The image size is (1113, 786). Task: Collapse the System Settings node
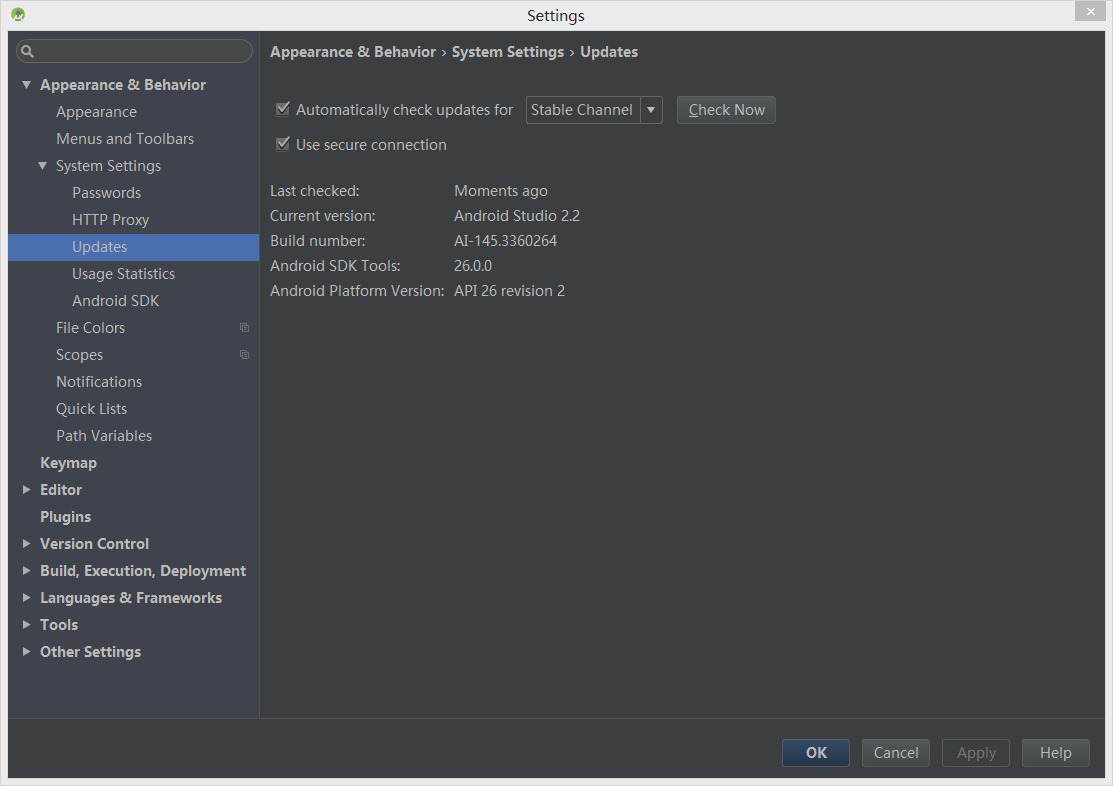43,165
